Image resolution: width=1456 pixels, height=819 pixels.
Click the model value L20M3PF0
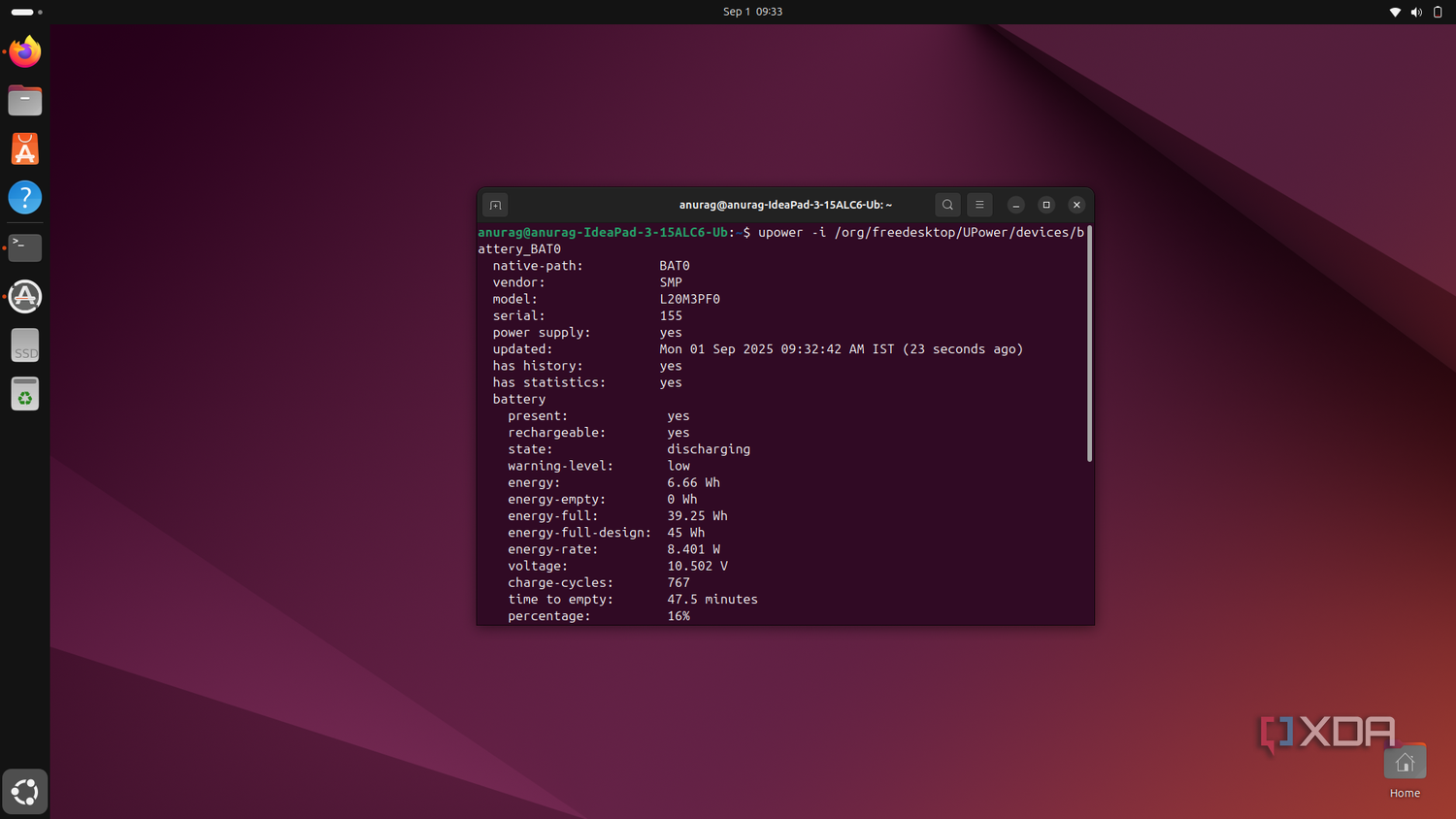point(690,300)
